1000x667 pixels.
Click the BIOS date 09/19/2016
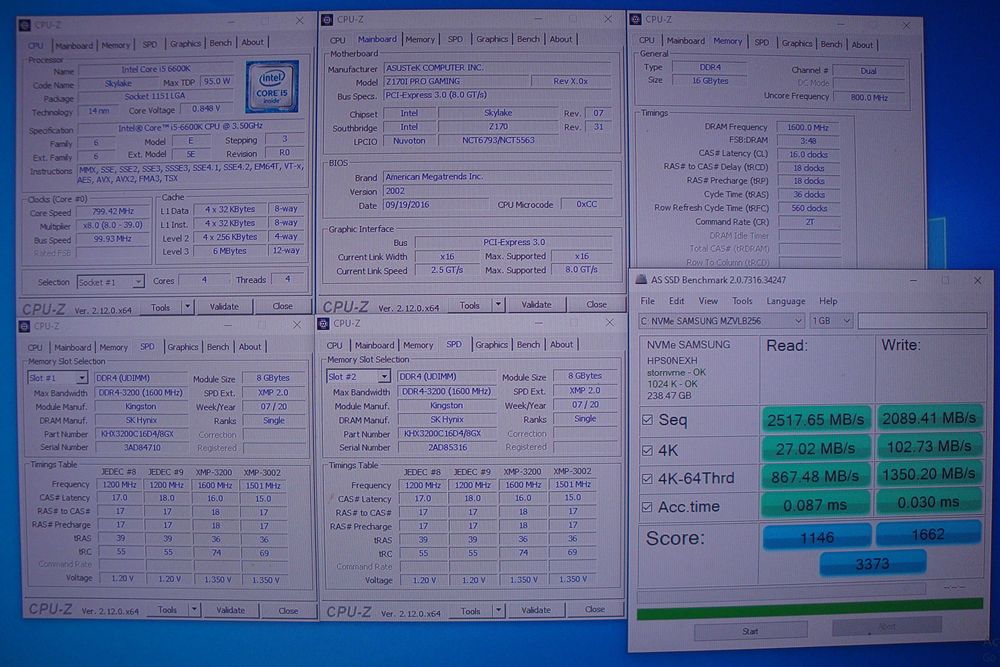[x=438, y=205]
